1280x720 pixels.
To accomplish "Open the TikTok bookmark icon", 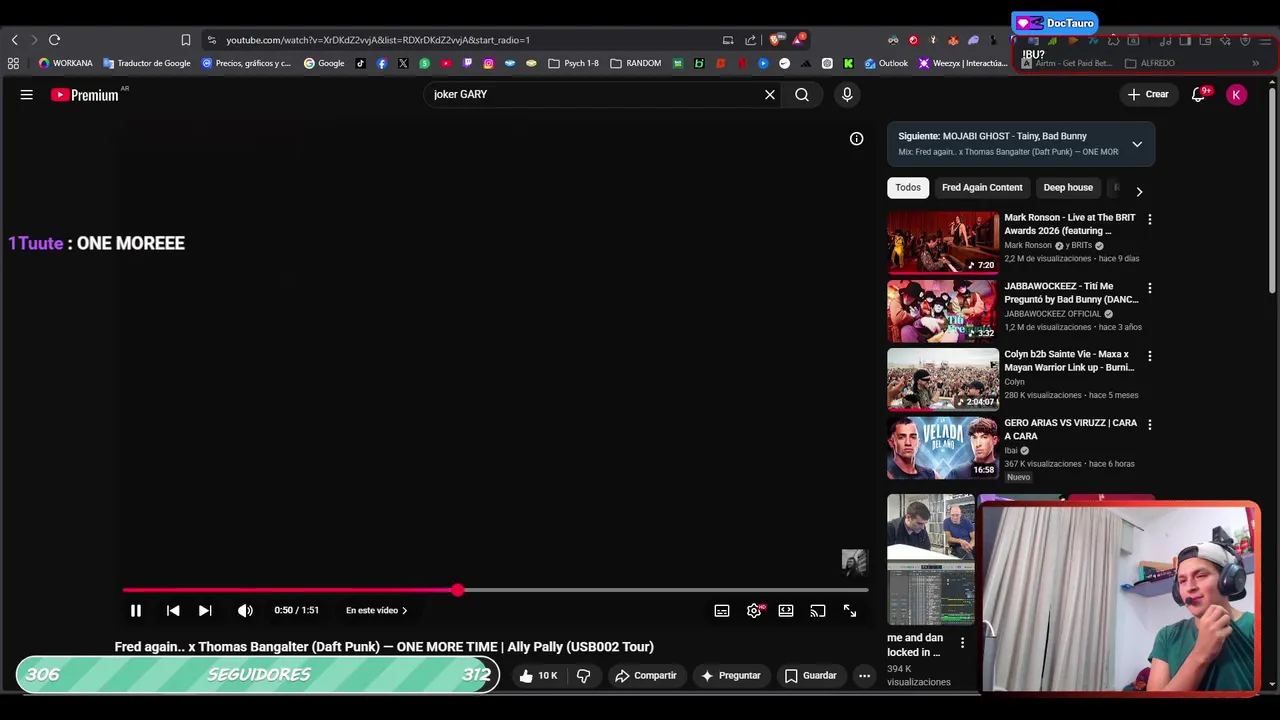I will [x=360, y=63].
